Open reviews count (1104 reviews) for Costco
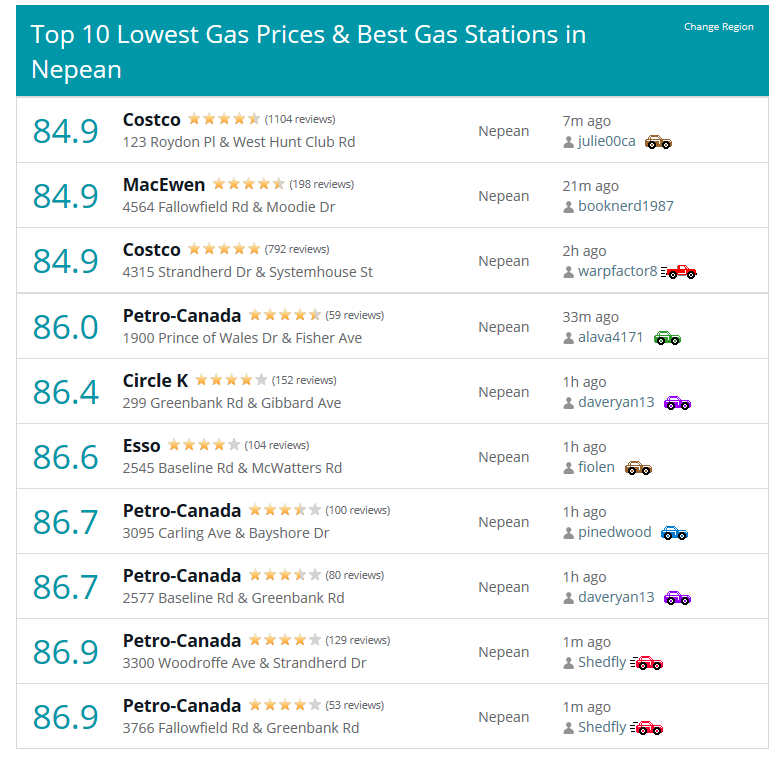 (300, 119)
